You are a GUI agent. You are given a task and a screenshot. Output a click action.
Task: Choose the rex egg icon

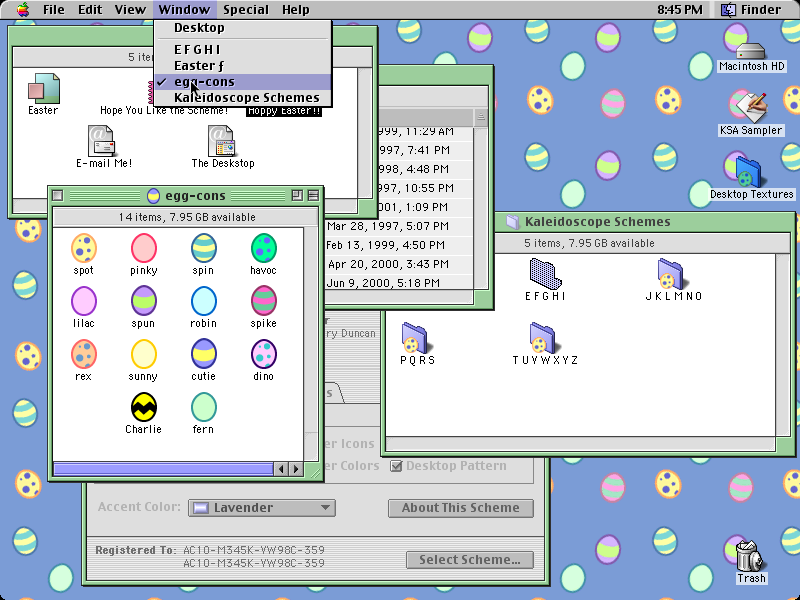(84, 354)
